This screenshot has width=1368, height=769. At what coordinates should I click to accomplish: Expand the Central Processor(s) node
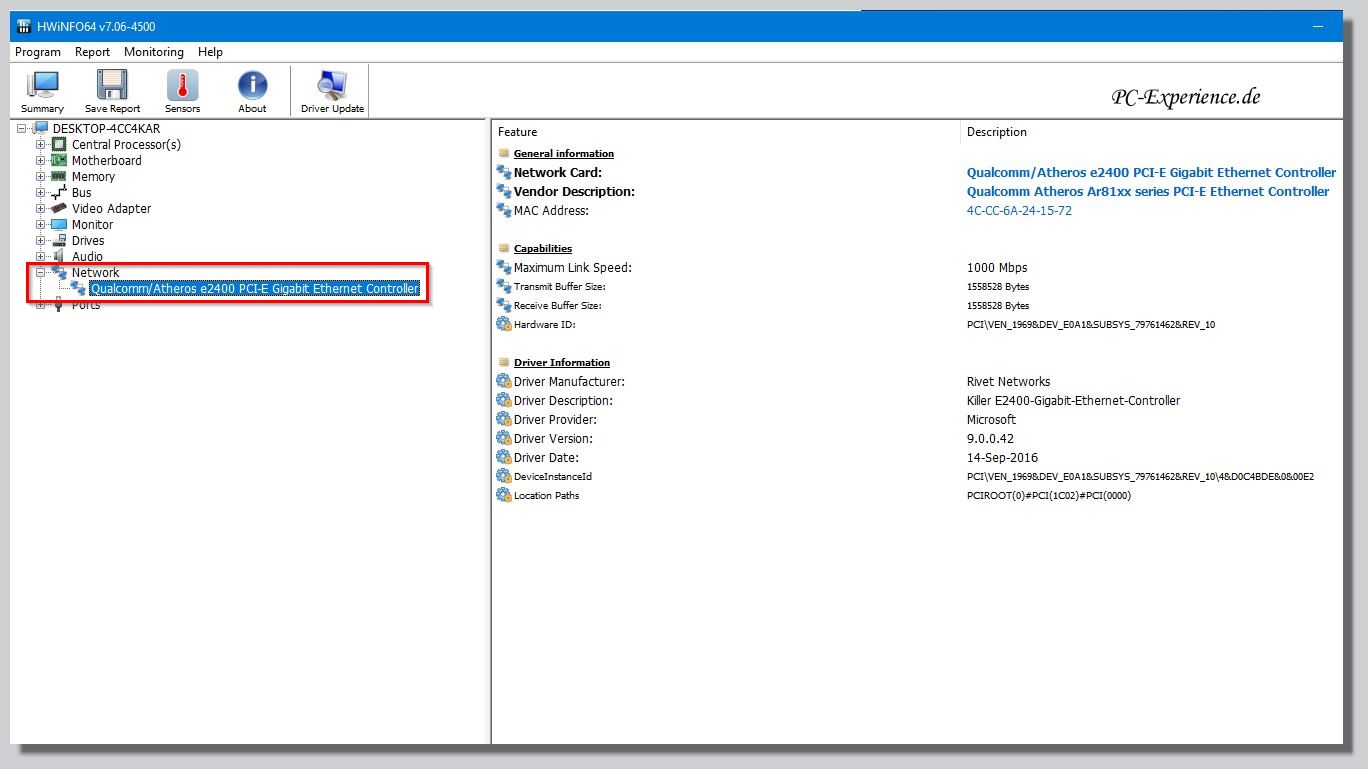pos(41,145)
